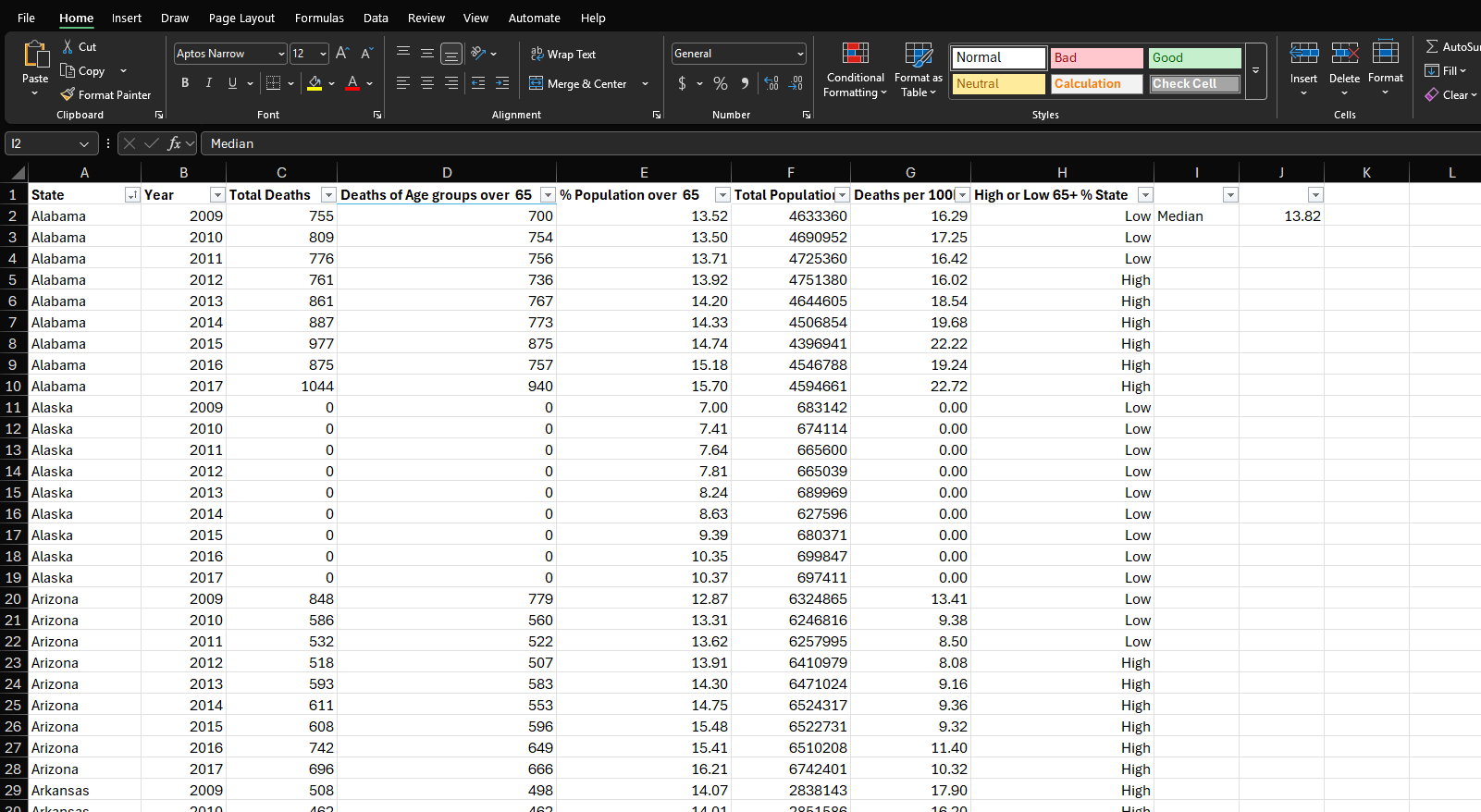
Task: Apply the Neutral cell style
Action: pyautogui.click(x=999, y=83)
